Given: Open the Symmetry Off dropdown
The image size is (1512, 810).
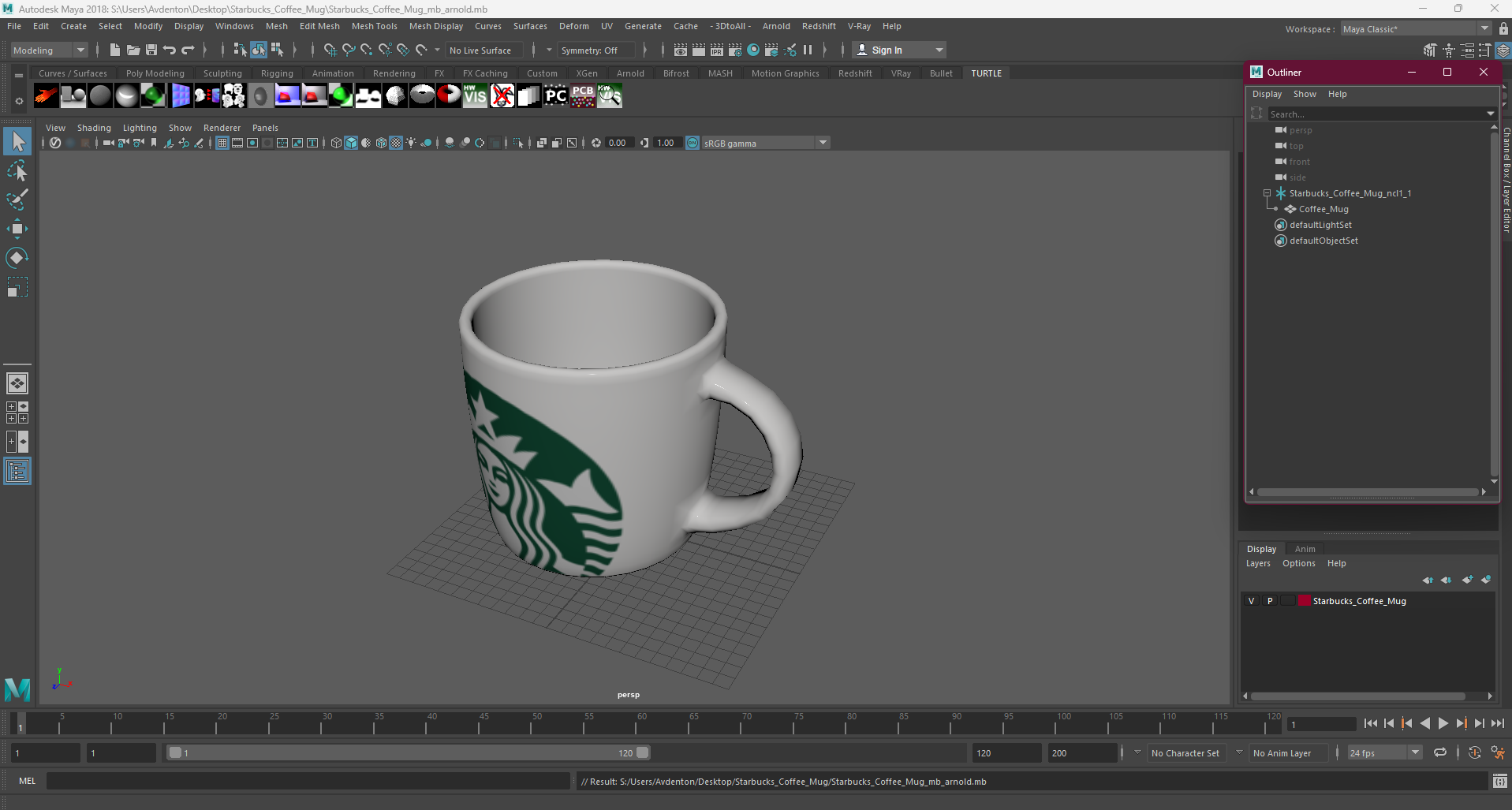Looking at the screenshot, I should [x=595, y=50].
